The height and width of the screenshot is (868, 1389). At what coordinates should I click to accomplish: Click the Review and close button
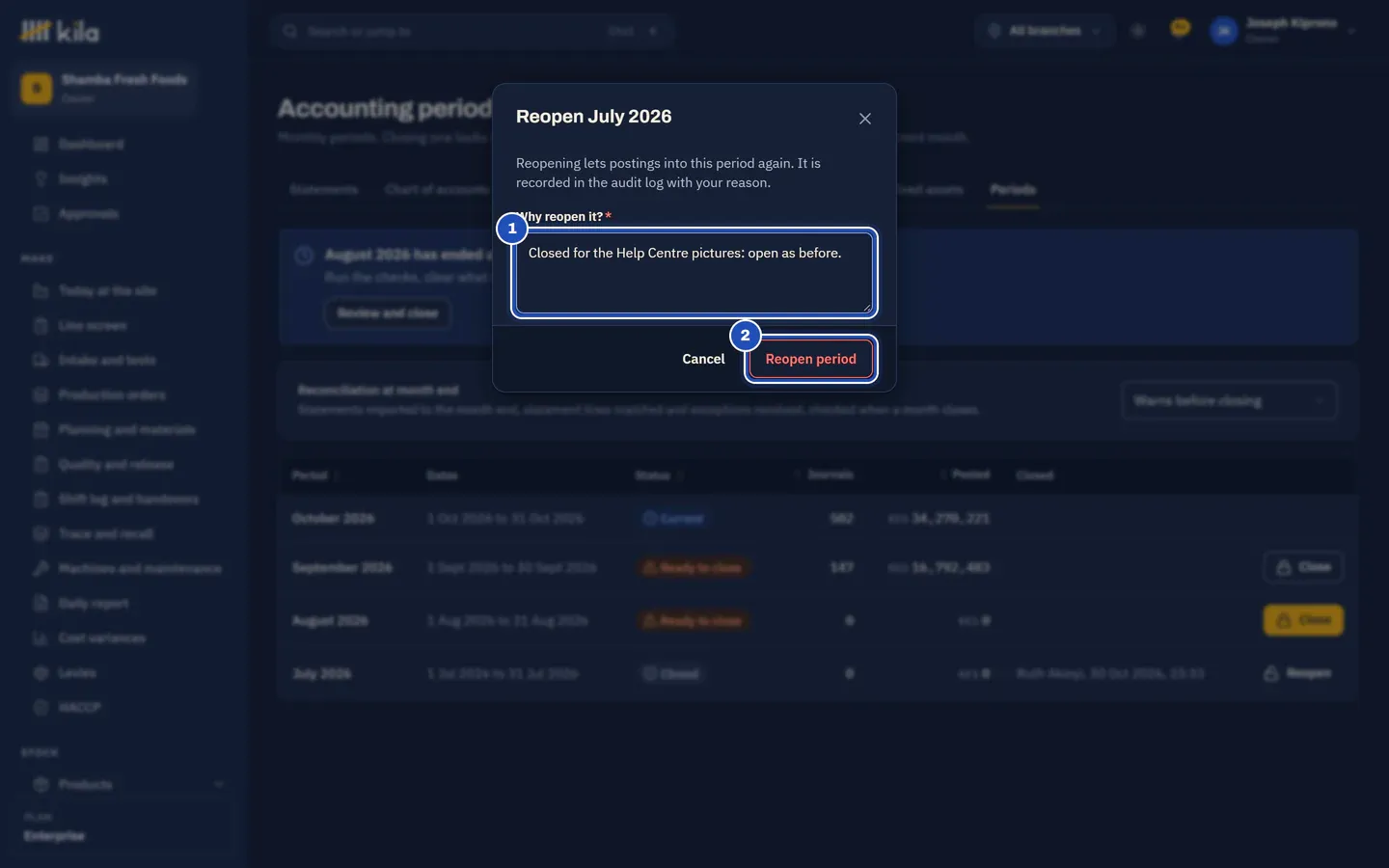pyautogui.click(x=388, y=313)
